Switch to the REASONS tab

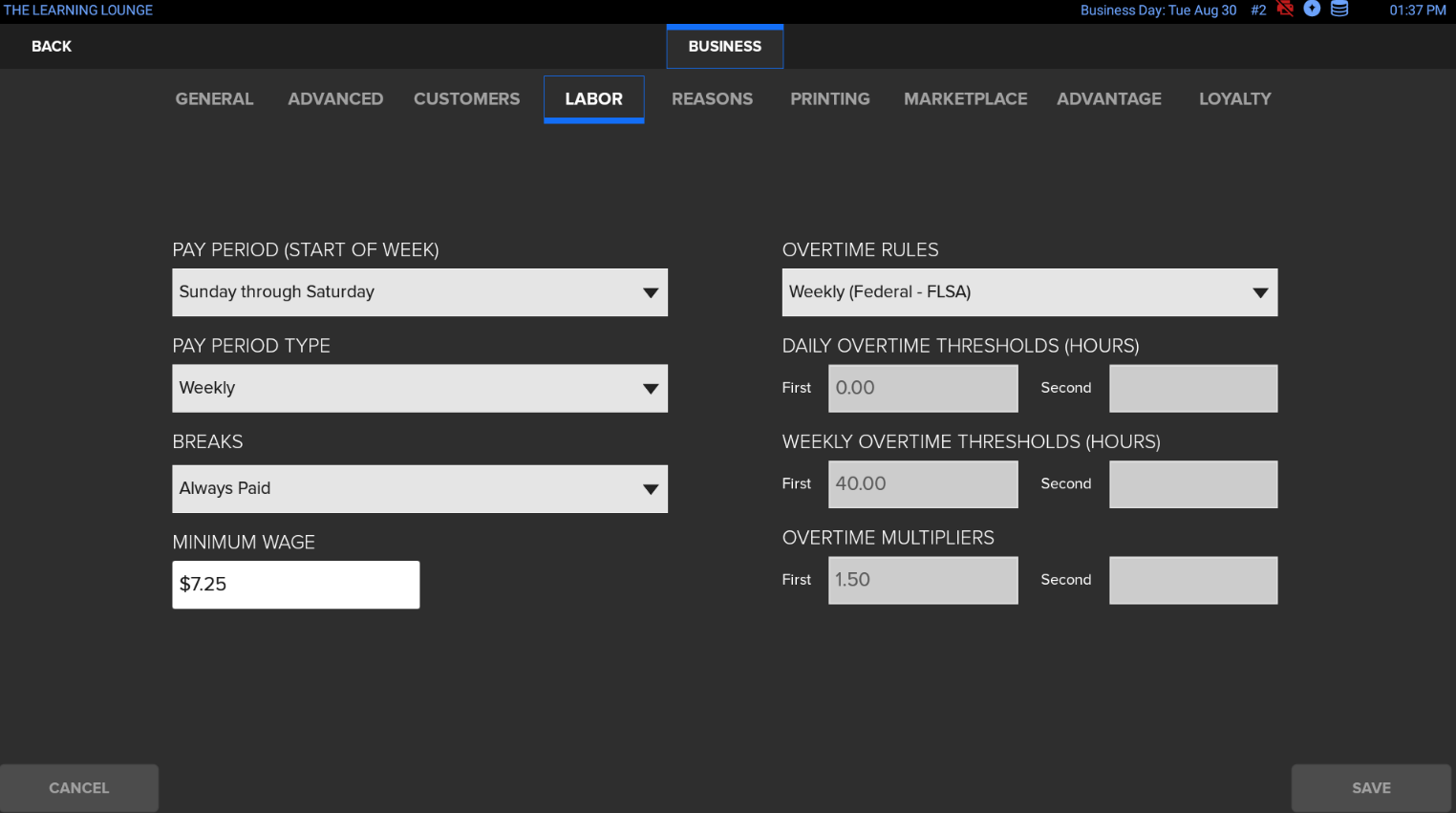point(712,98)
